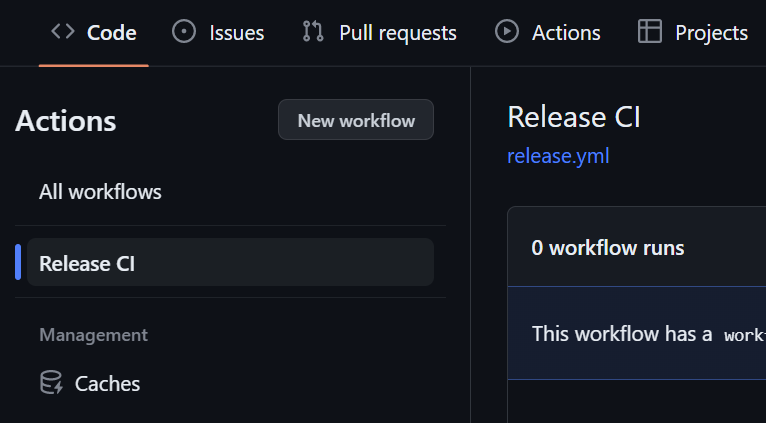Go to the Pull requests tab
The height and width of the screenshot is (423, 766).
[x=379, y=33]
